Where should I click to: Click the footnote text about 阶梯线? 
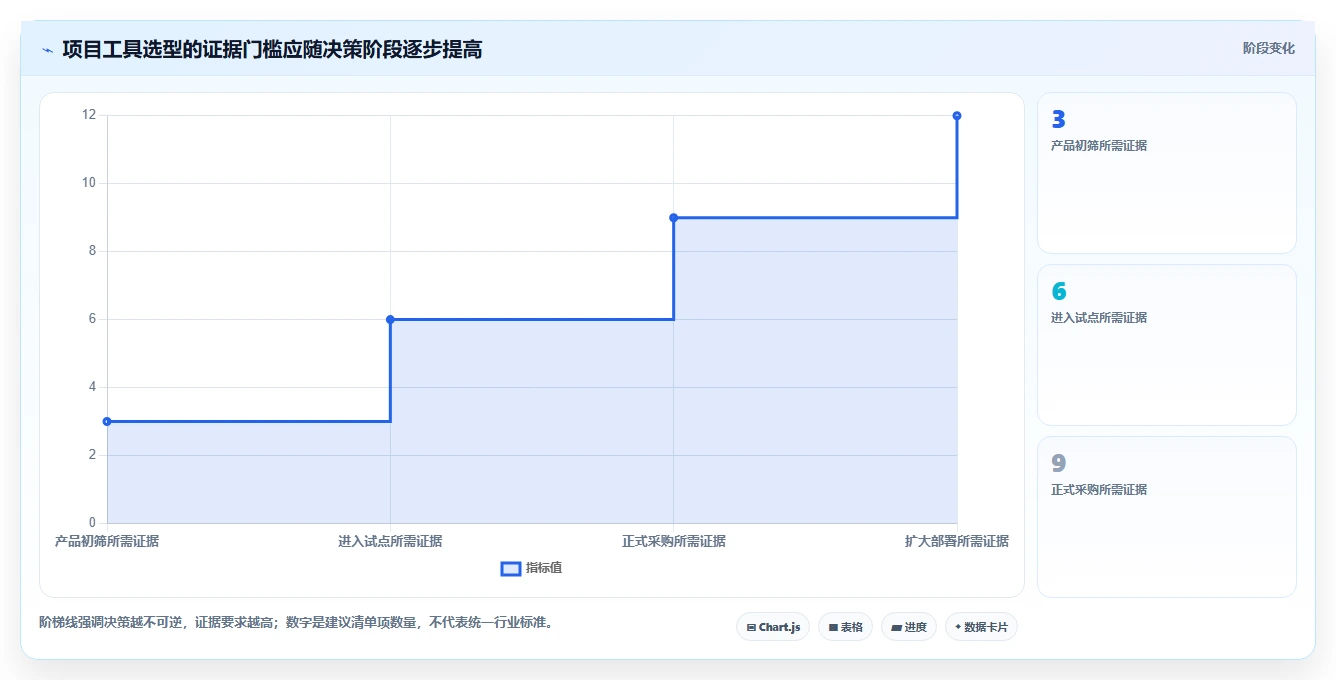[x=296, y=622]
